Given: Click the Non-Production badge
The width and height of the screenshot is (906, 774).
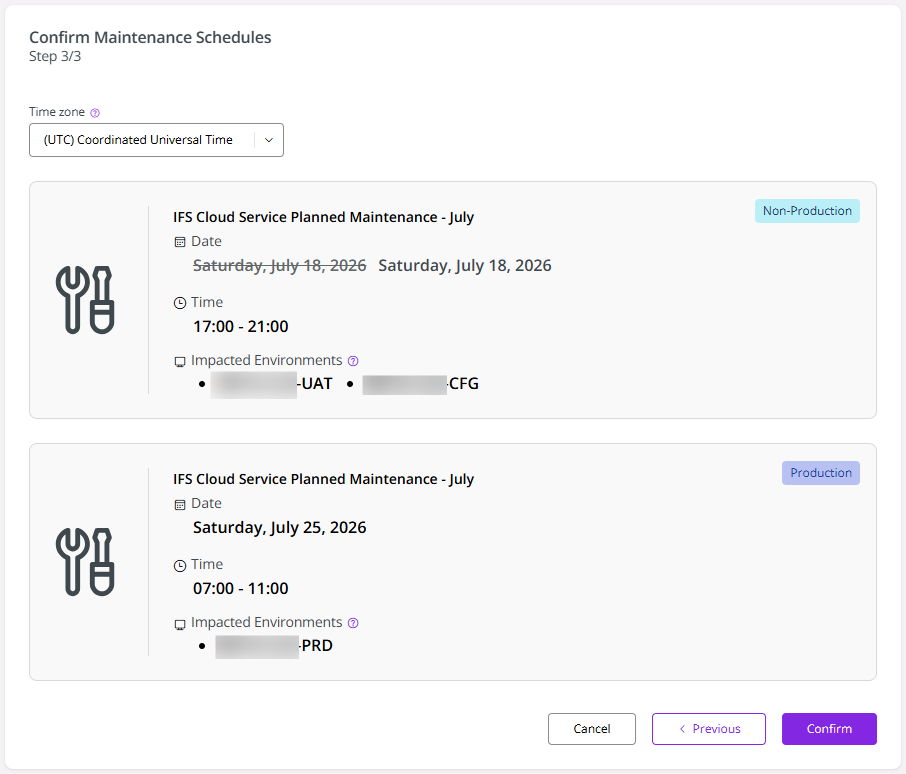Looking at the screenshot, I should (807, 211).
